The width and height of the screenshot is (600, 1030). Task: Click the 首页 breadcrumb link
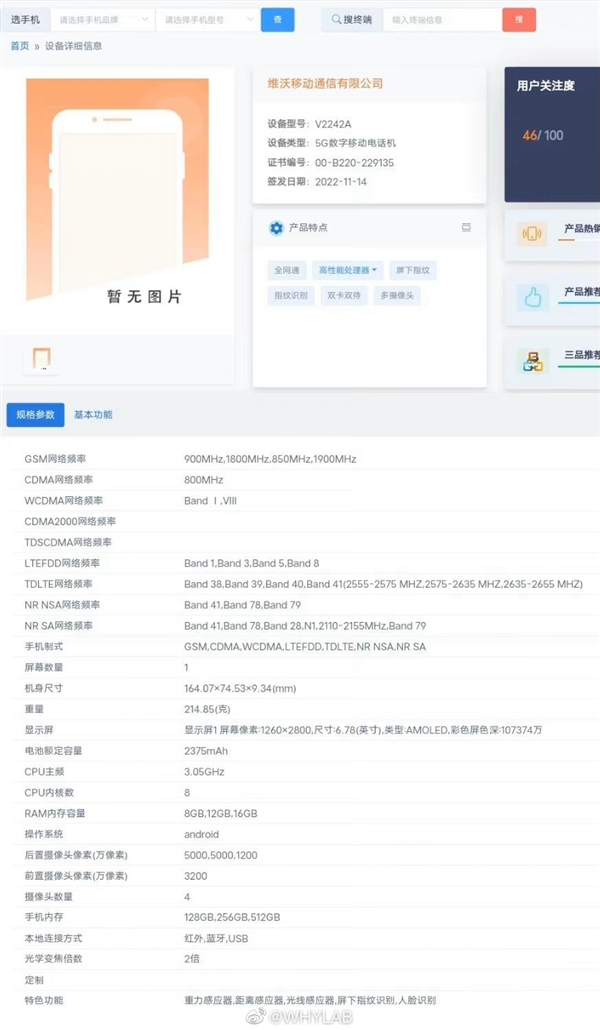[19, 46]
